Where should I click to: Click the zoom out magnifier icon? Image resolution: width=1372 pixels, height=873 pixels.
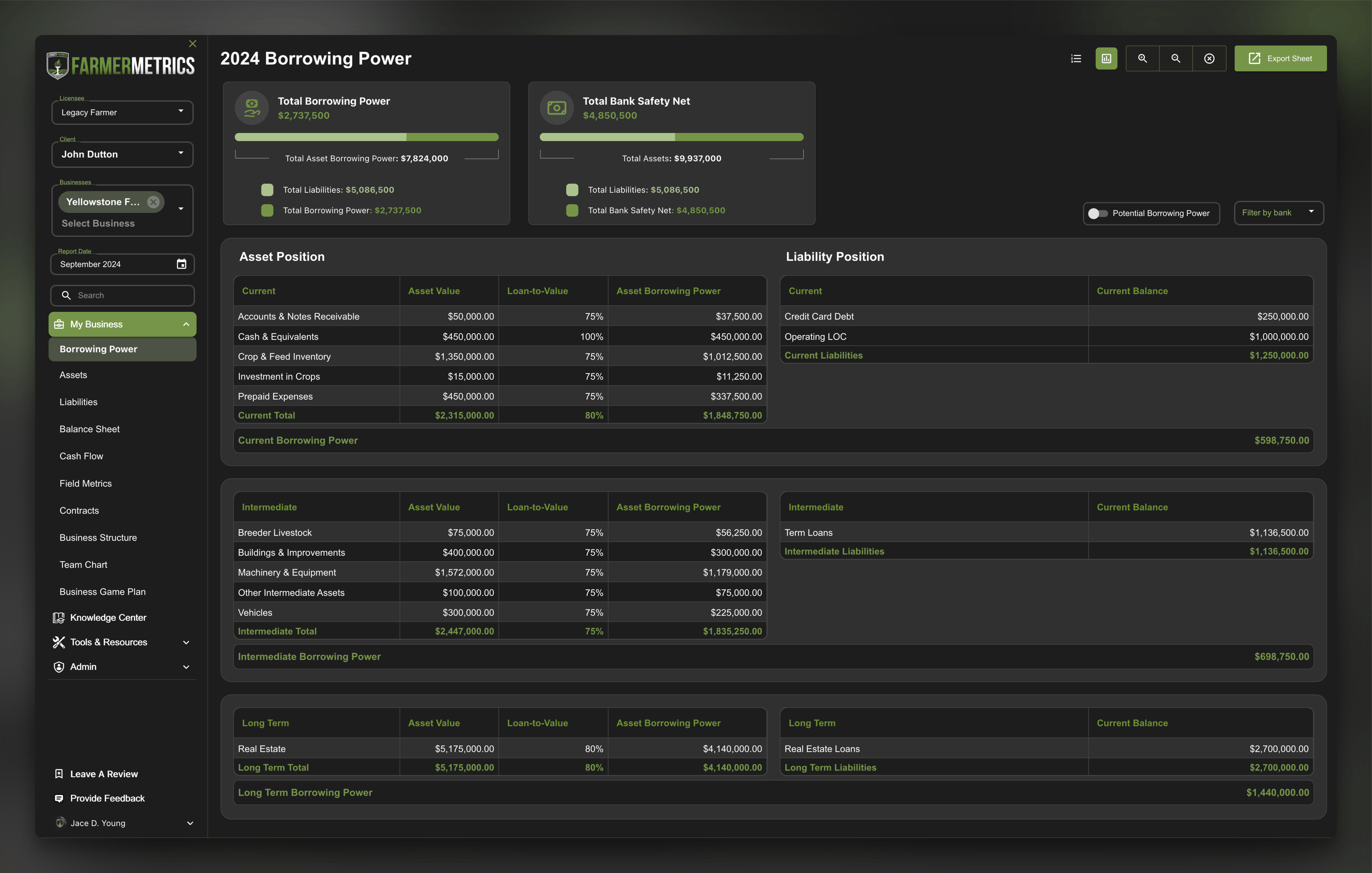click(1176, 59)
